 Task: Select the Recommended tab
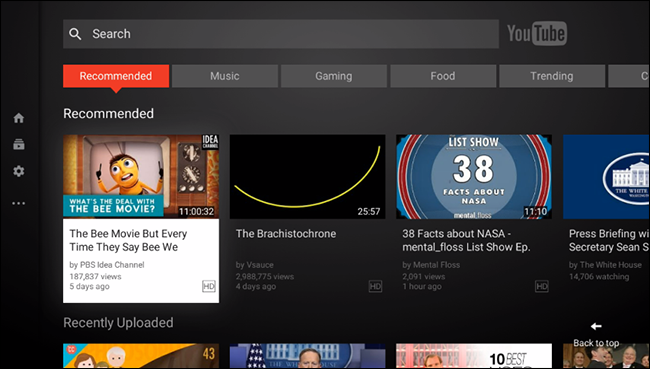click(x=116, y=76)
